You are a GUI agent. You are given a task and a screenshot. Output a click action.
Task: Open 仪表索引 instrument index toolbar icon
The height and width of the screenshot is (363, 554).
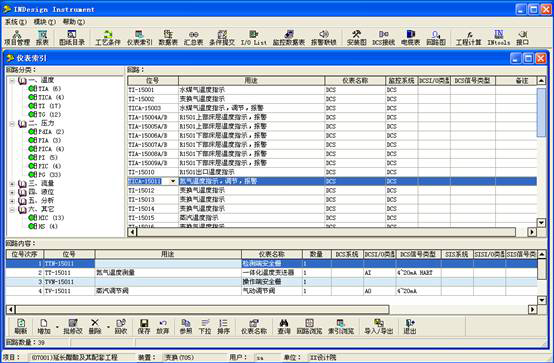click(x=139, y=38)
